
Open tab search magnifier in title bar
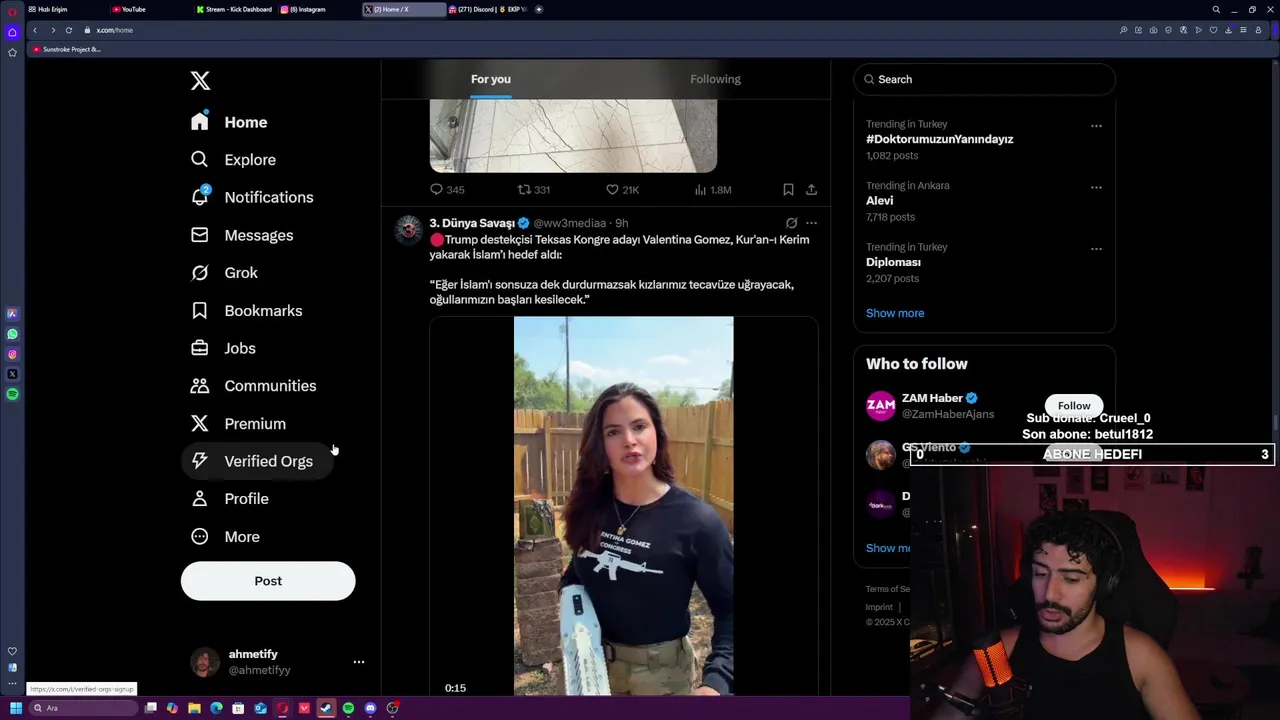coord(1216,9)
